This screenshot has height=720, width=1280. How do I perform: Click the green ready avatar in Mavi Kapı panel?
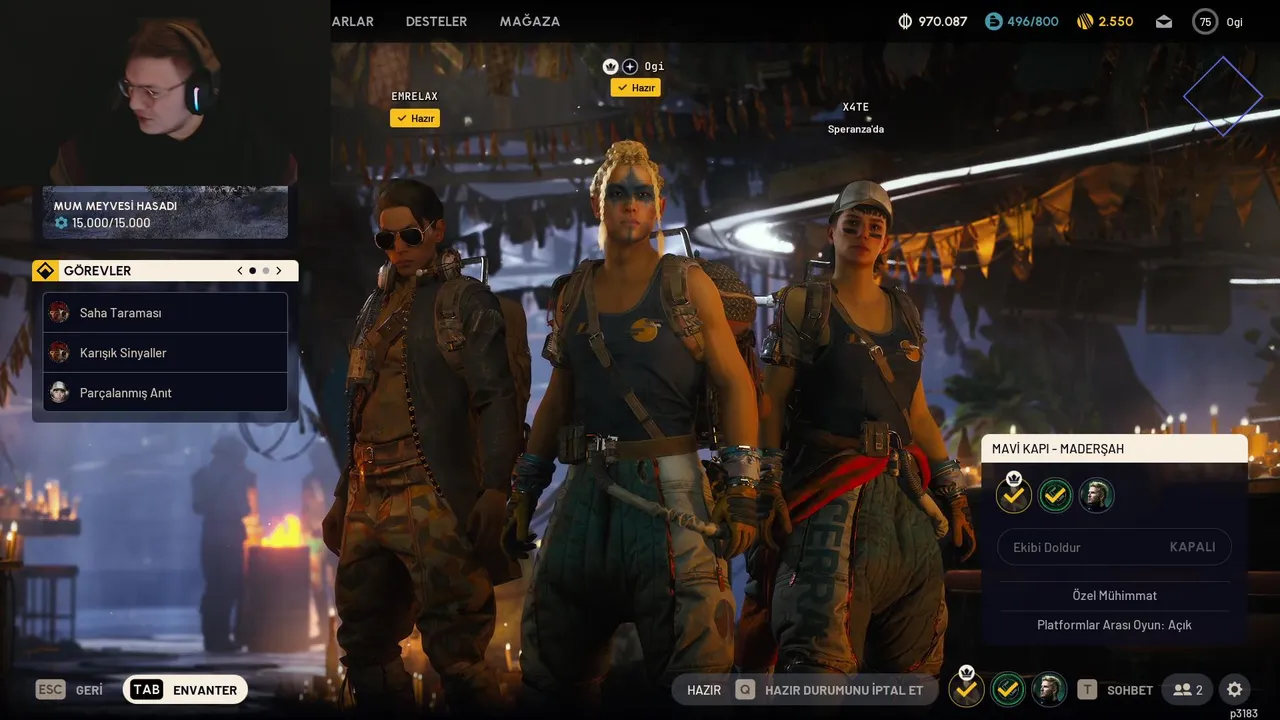click(x=1055, y=495)
